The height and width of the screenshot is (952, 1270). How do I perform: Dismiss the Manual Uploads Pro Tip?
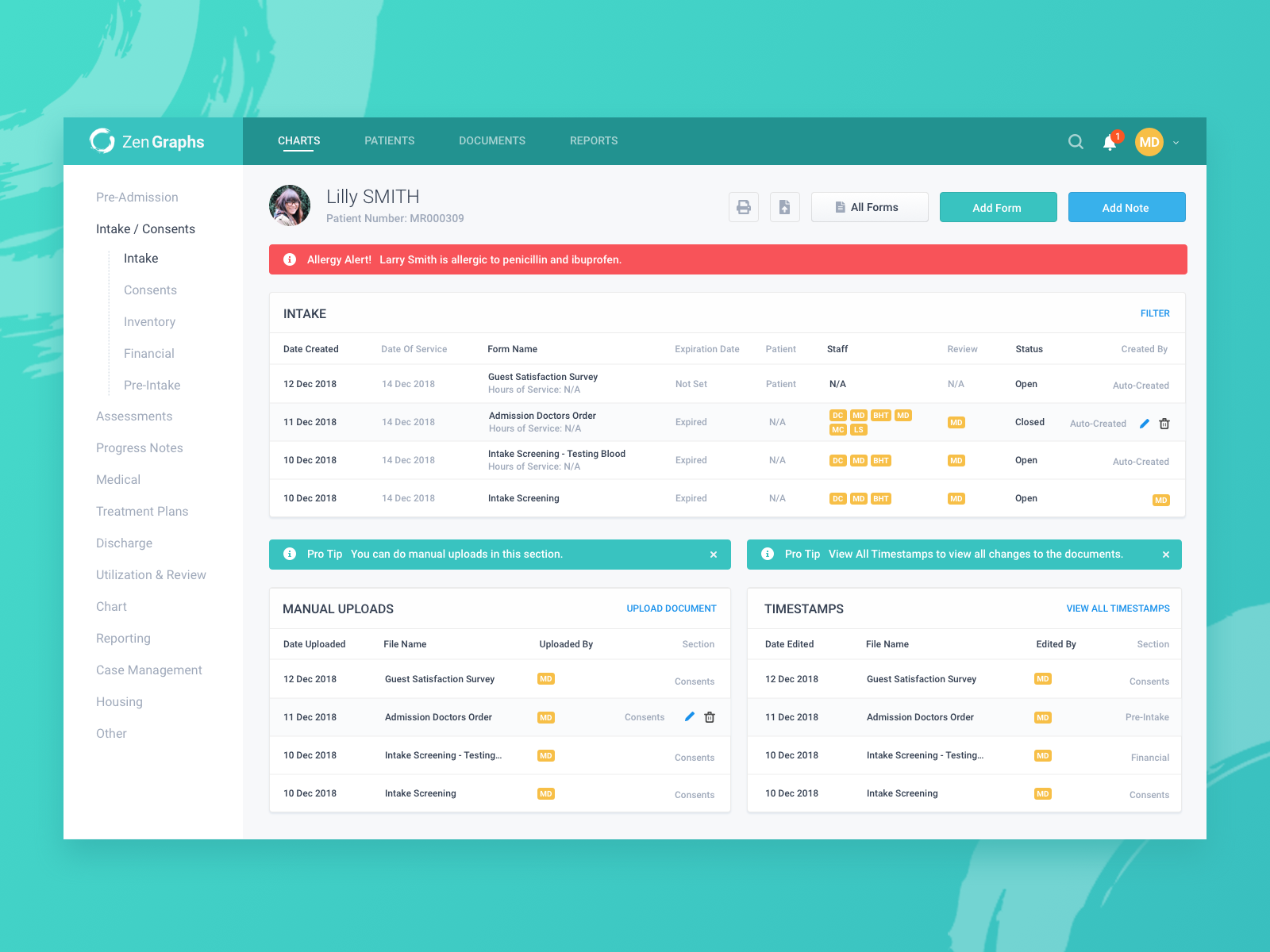pyautogui.click(x=713, y=554)
